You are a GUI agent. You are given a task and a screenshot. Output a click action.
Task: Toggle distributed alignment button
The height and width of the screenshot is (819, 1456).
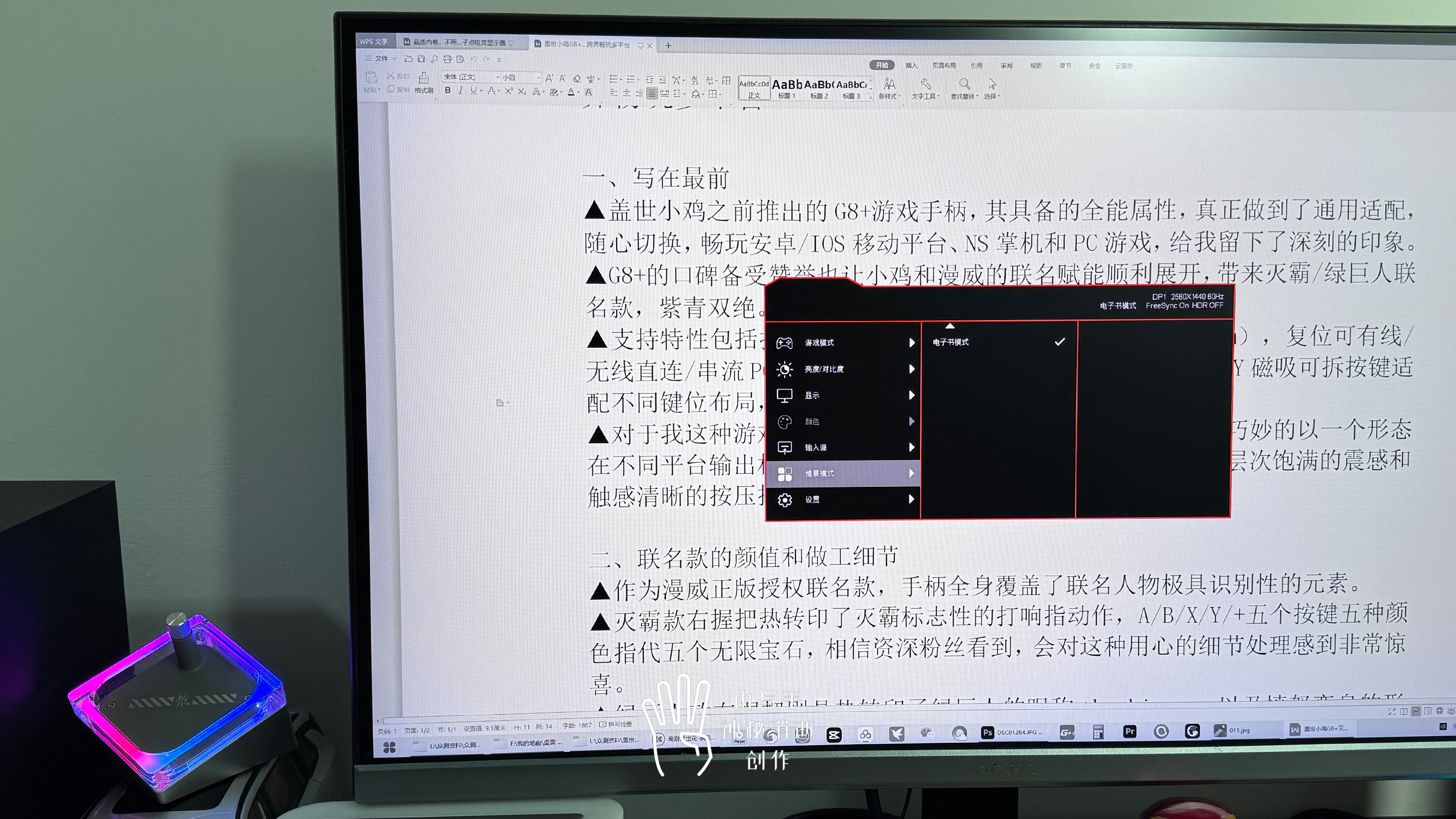coord(665,93)
